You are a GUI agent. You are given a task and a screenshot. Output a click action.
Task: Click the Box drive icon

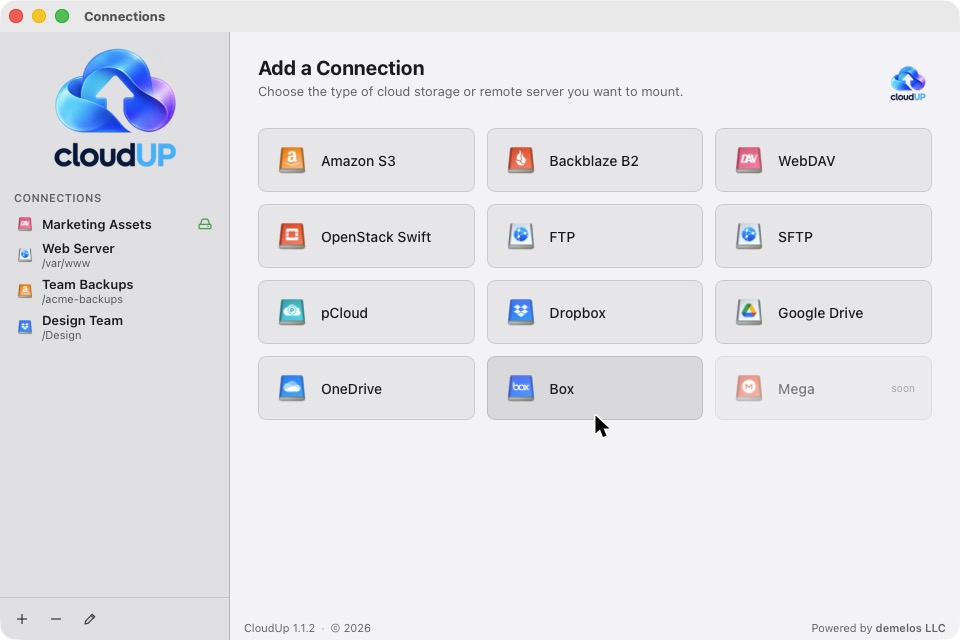pos(520,388)
